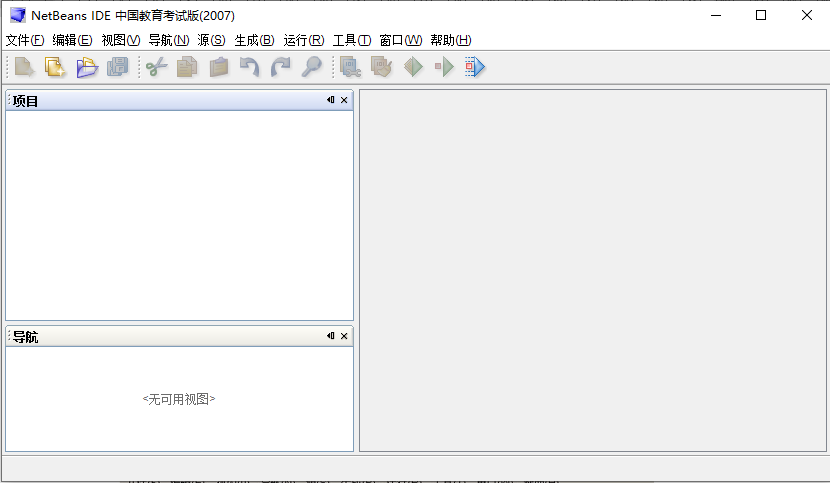Open the 帮助(H) menu
830x483 pixels.
click(450, 40)
